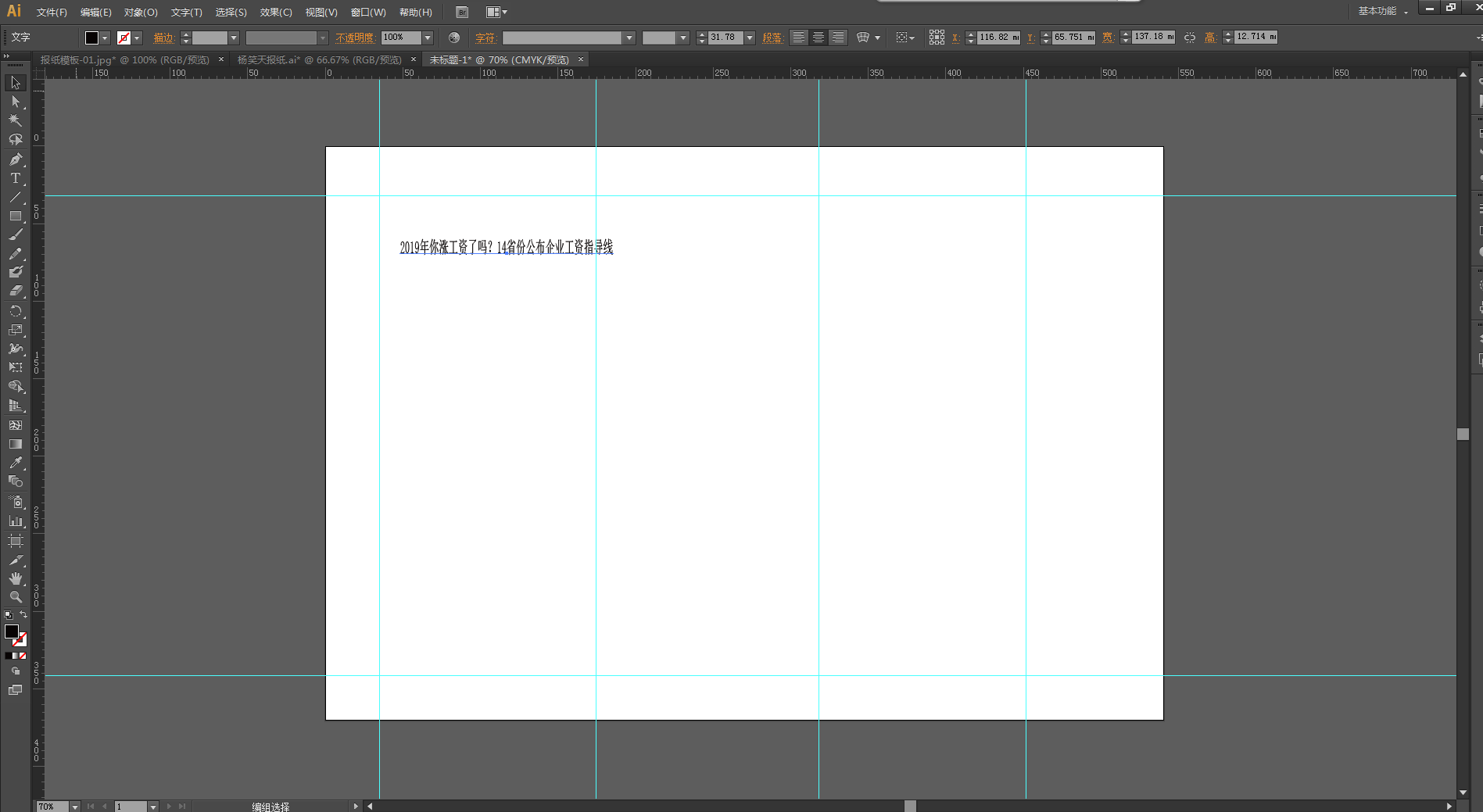
Task: Expand the fill color dropdown arrow
Action: 105,38
